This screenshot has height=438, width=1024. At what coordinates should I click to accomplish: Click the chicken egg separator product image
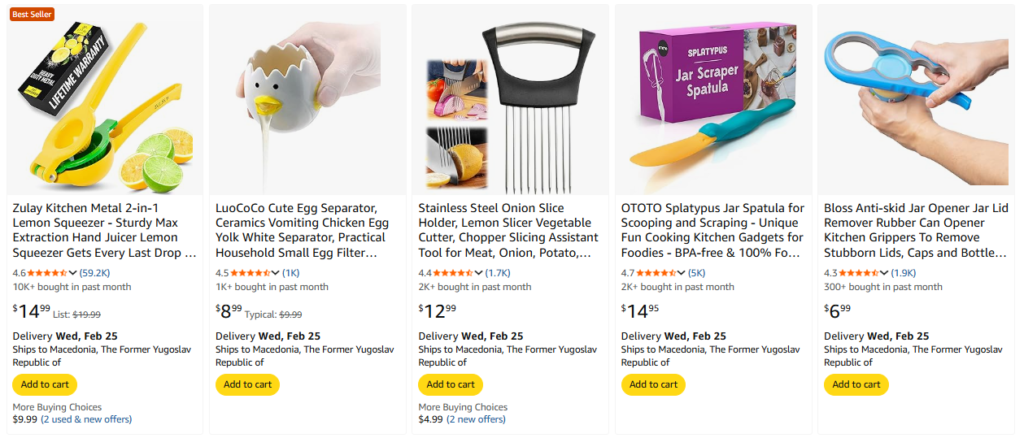308,100
